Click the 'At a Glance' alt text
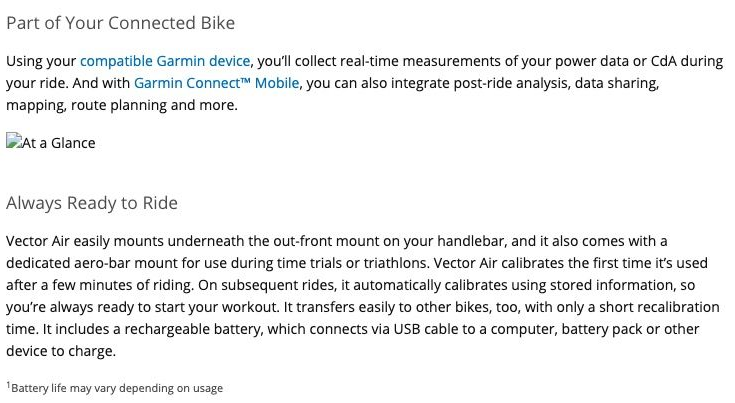This screenshot has width=735, height=403. [x=59, y=143]
